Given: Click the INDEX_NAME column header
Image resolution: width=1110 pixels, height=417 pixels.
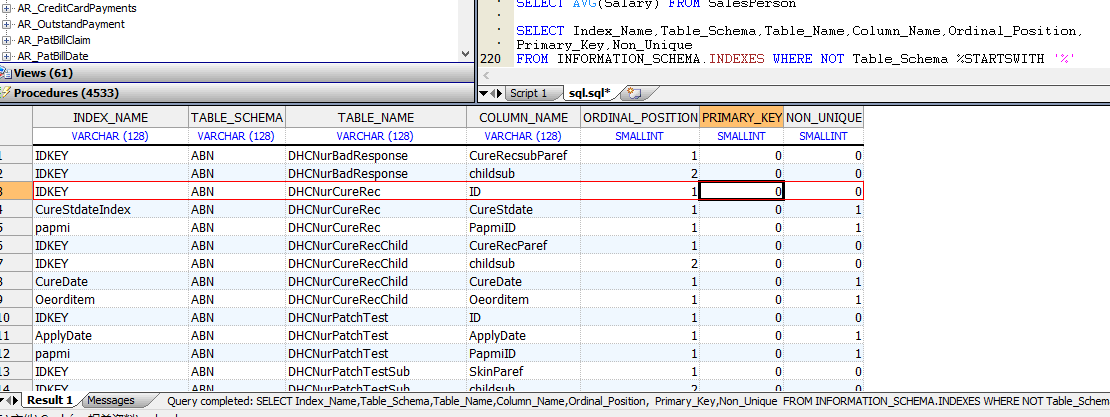Looking at the screenshot, I should (x=110, y=117).
